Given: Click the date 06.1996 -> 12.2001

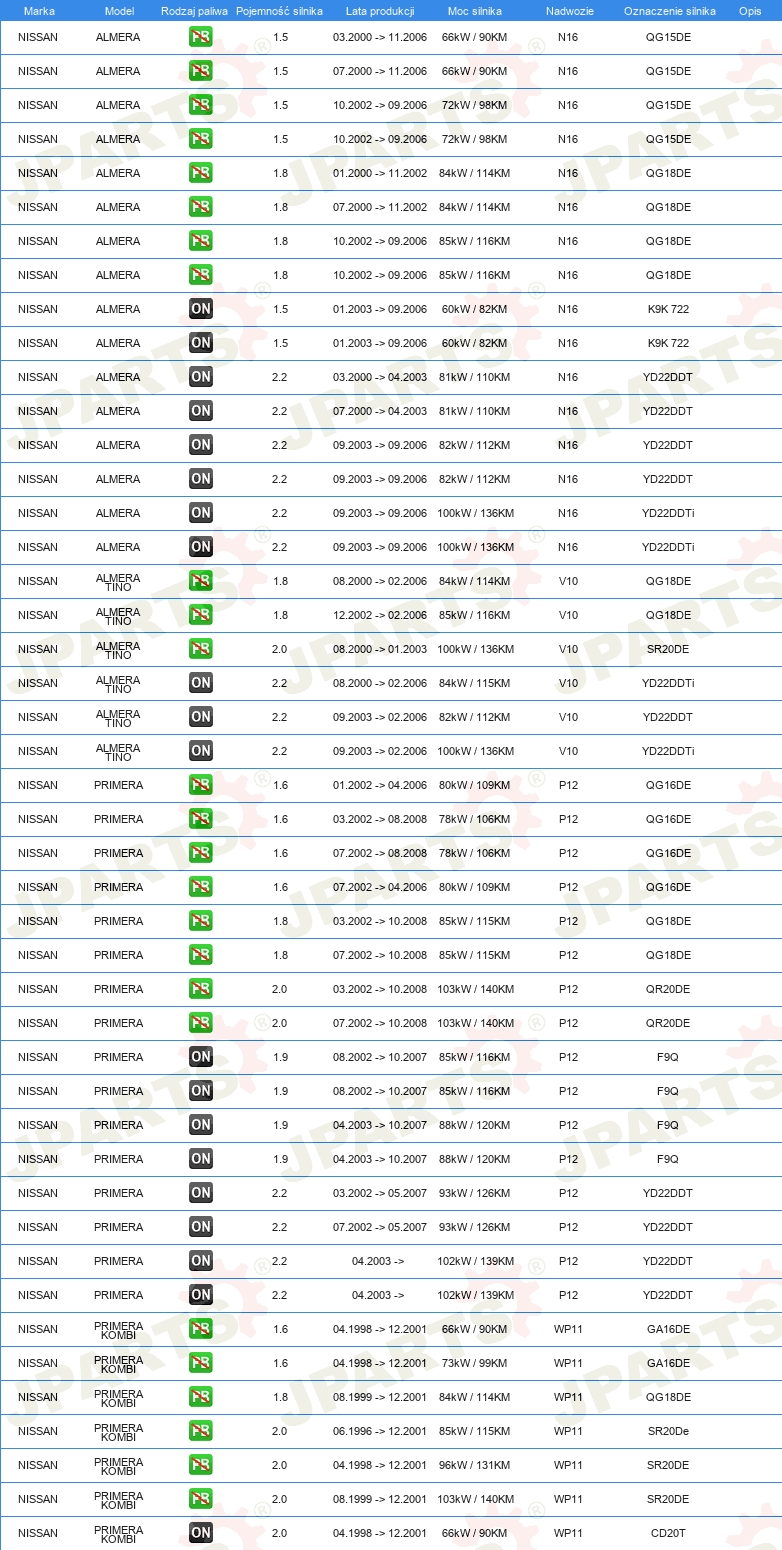Looking at the screenshot, I should (x=380, y=1431).
